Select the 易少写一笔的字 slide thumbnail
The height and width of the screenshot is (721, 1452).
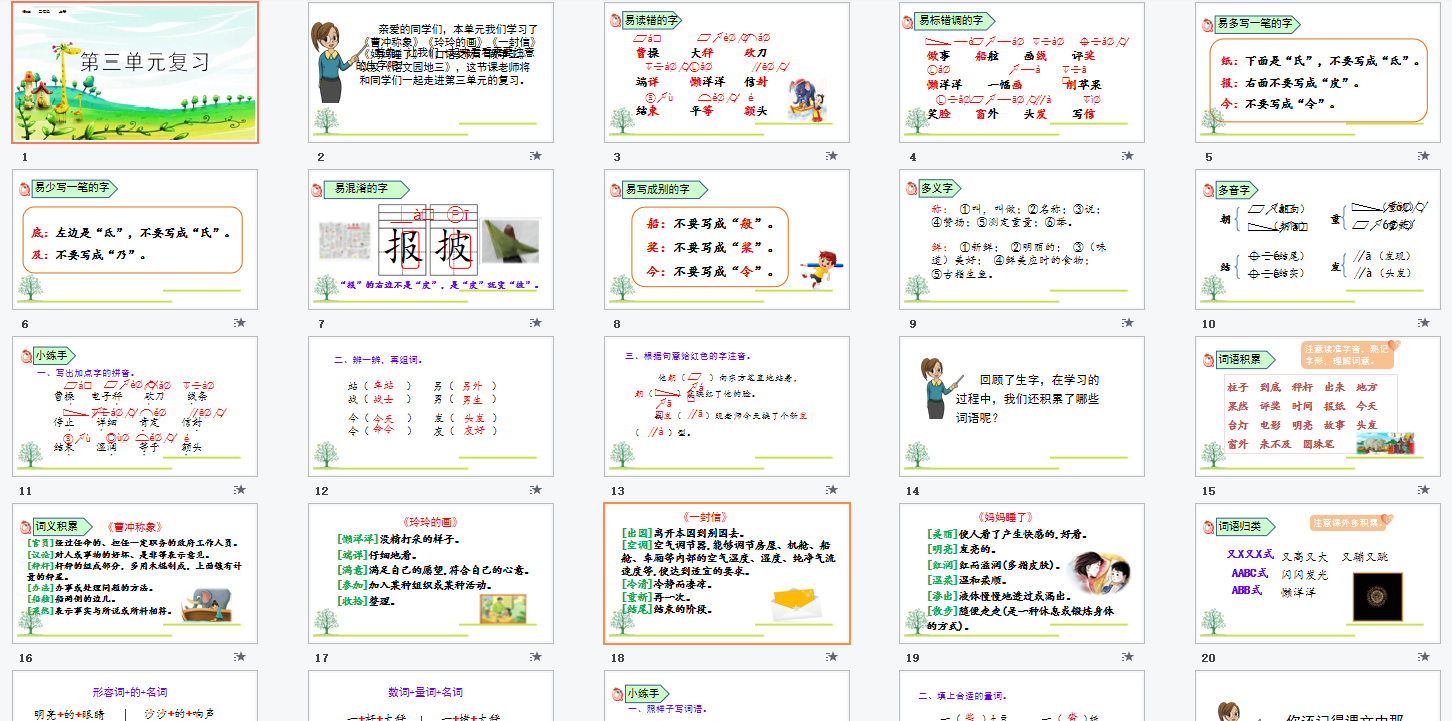(x=135, y=239)
